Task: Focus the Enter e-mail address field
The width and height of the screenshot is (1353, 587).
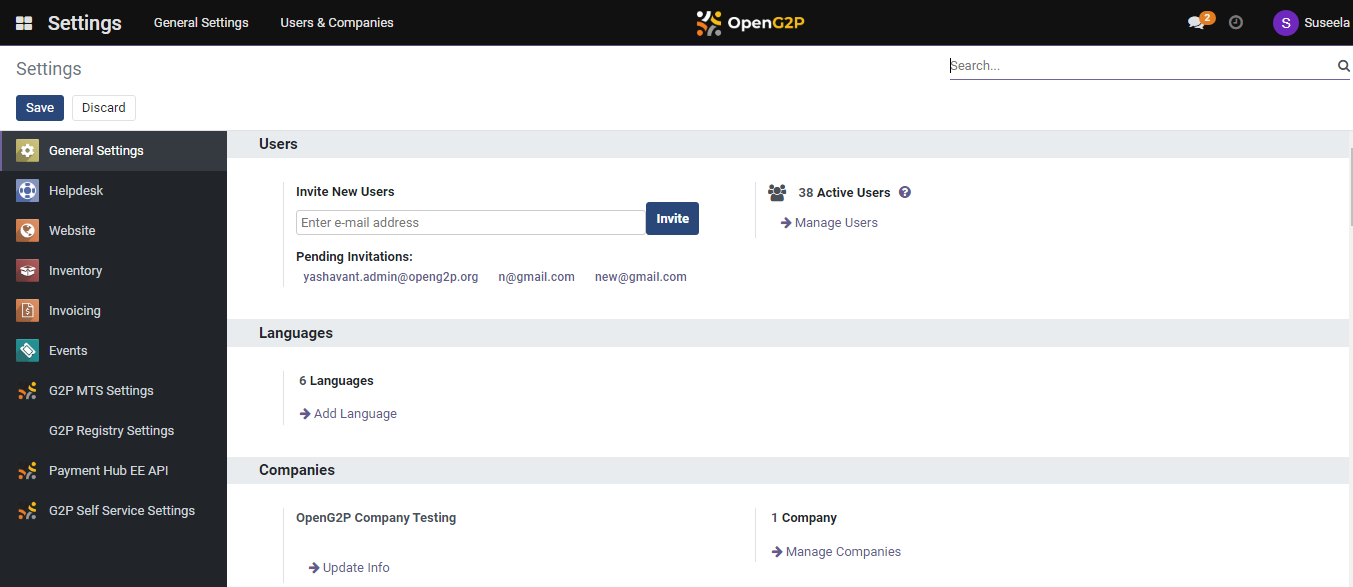Action: 470,223
